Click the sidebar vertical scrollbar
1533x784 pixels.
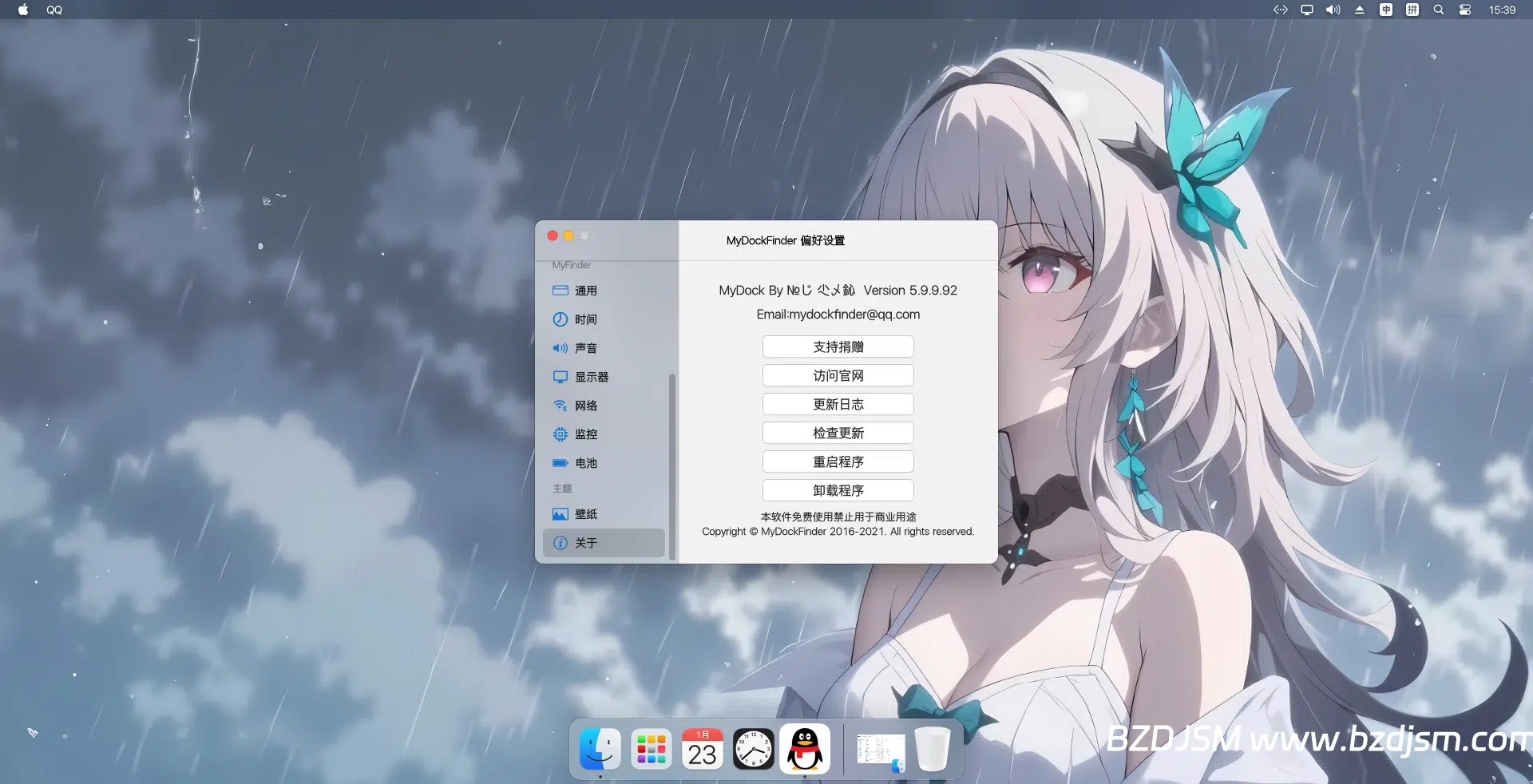(672, 466)
